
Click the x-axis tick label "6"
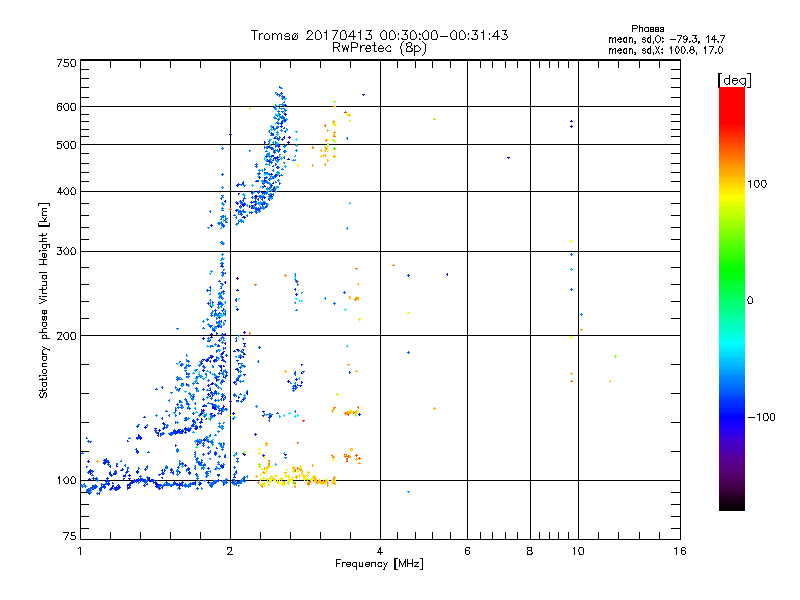[467, 551]
